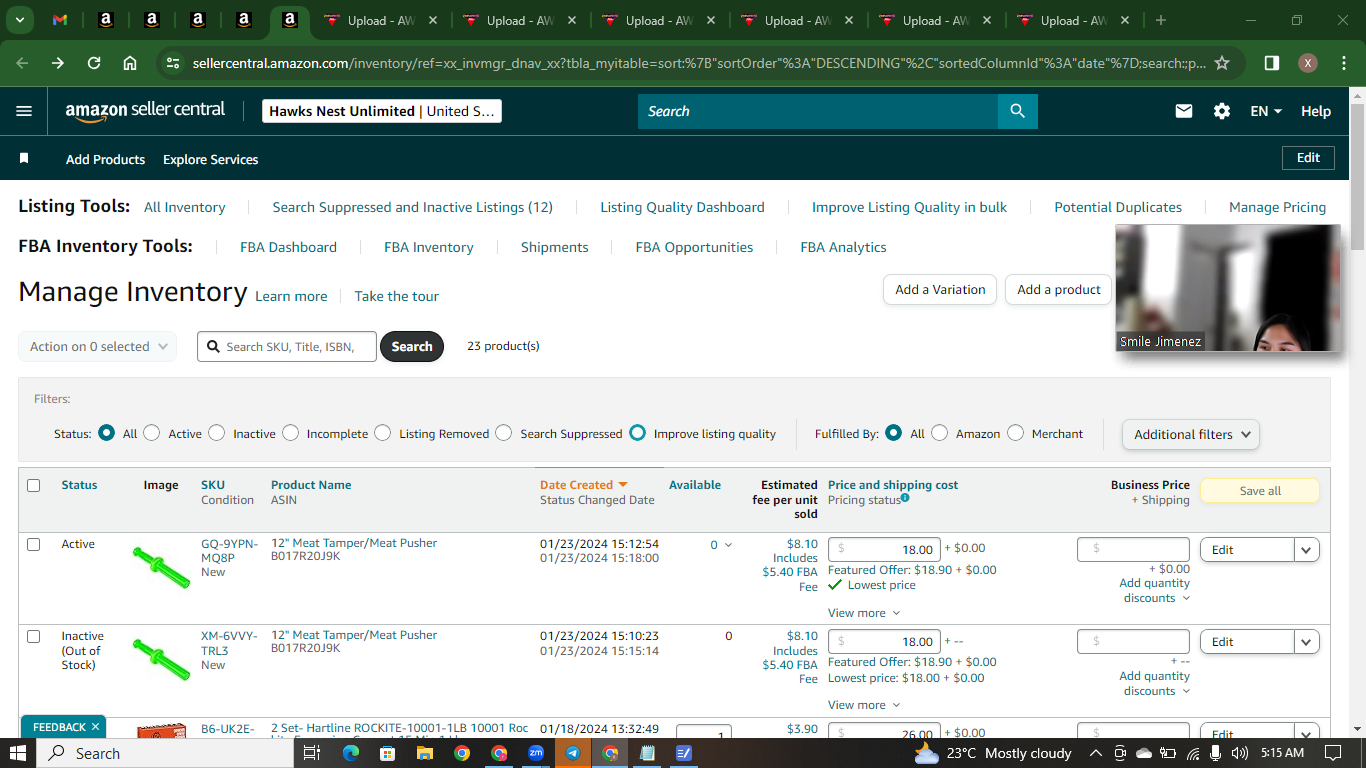The width and height of the screenshot is (1366, 768).
Task: Click the 18.00 price field of the Active listing
Action: [884, 549]
